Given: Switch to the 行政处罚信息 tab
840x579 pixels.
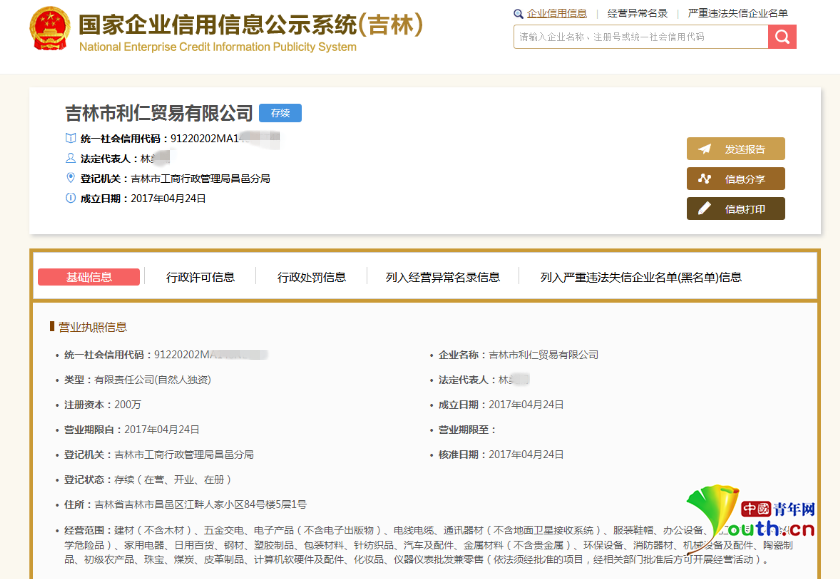Looking at the screenshot, I should click(x=311, y=277).
